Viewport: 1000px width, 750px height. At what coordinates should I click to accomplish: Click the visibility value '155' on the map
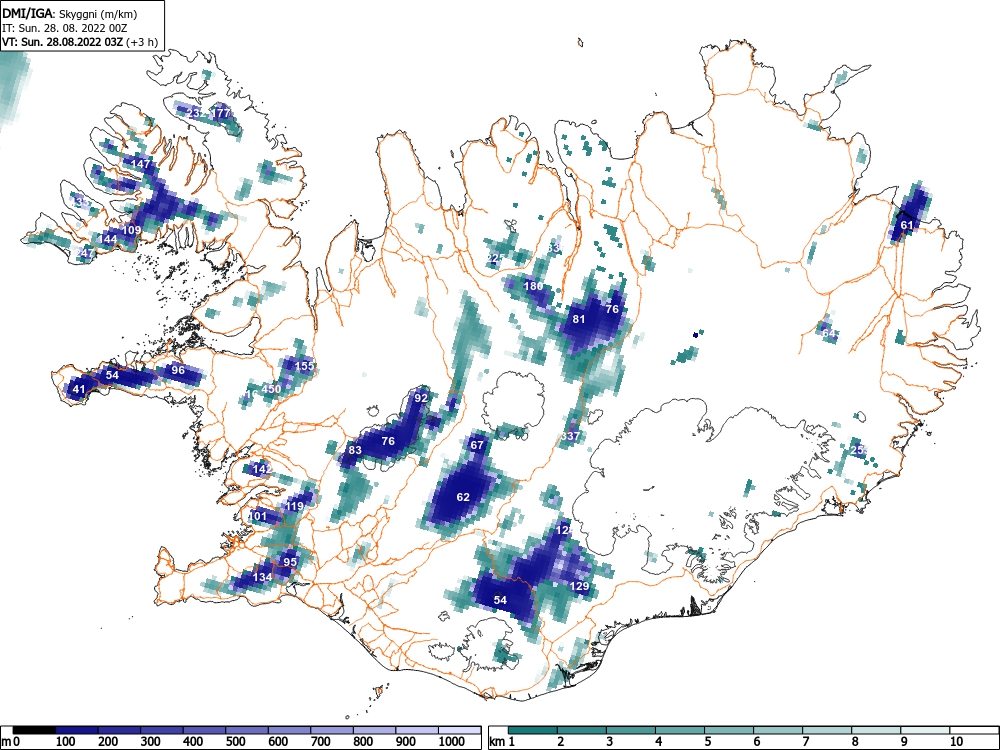pyautogui.click(x=305, y=365)
